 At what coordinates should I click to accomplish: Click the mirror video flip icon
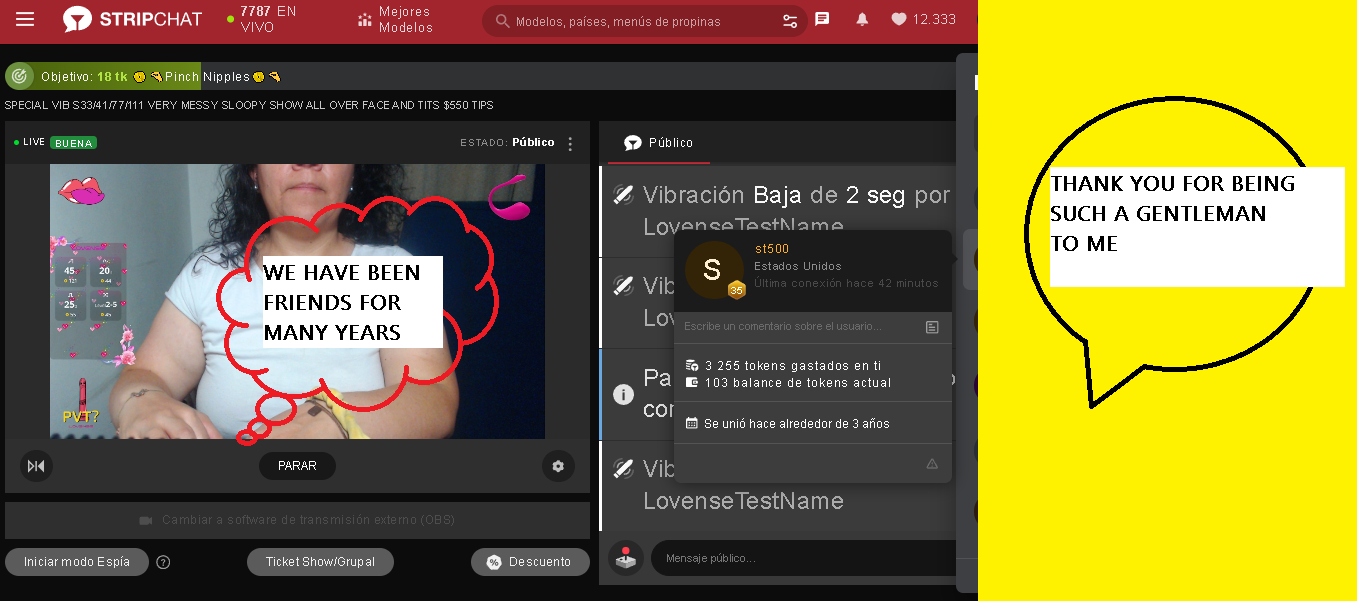[36, 466]
